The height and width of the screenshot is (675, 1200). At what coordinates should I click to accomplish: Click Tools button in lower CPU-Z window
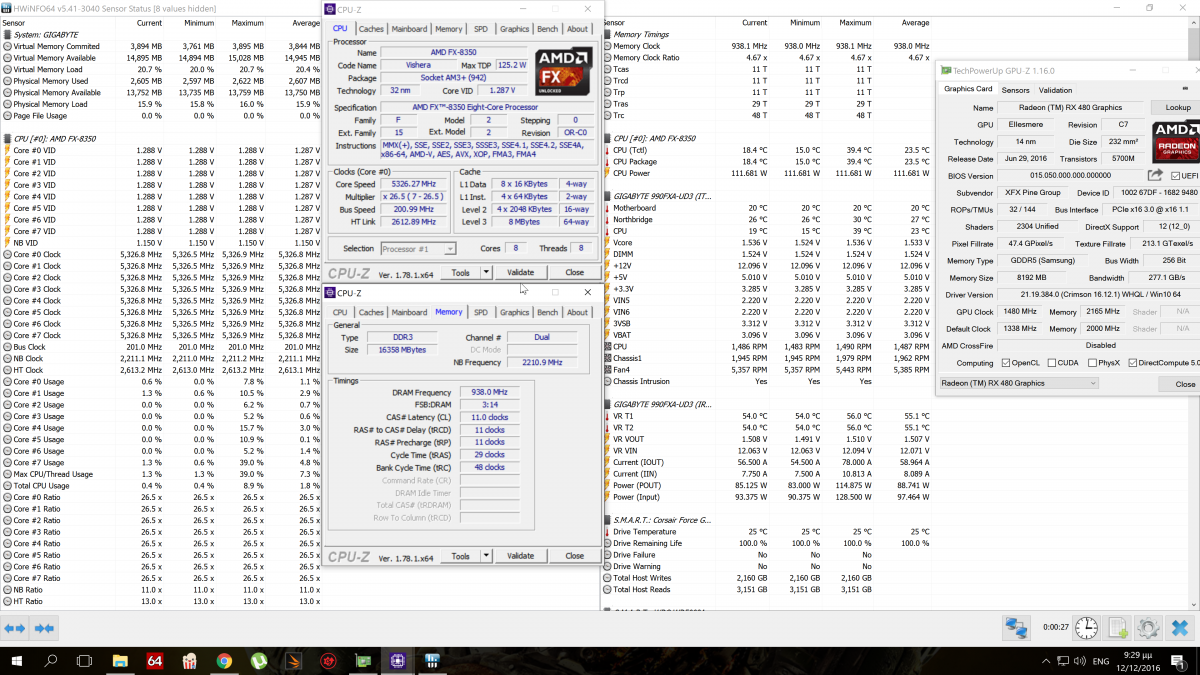point(460,556)
